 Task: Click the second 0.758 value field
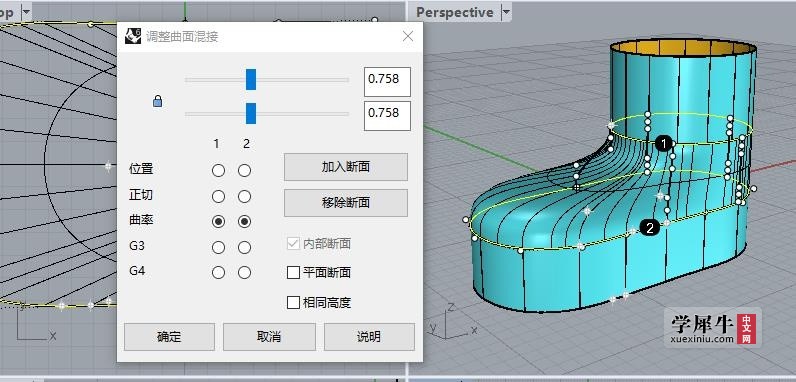387,116
